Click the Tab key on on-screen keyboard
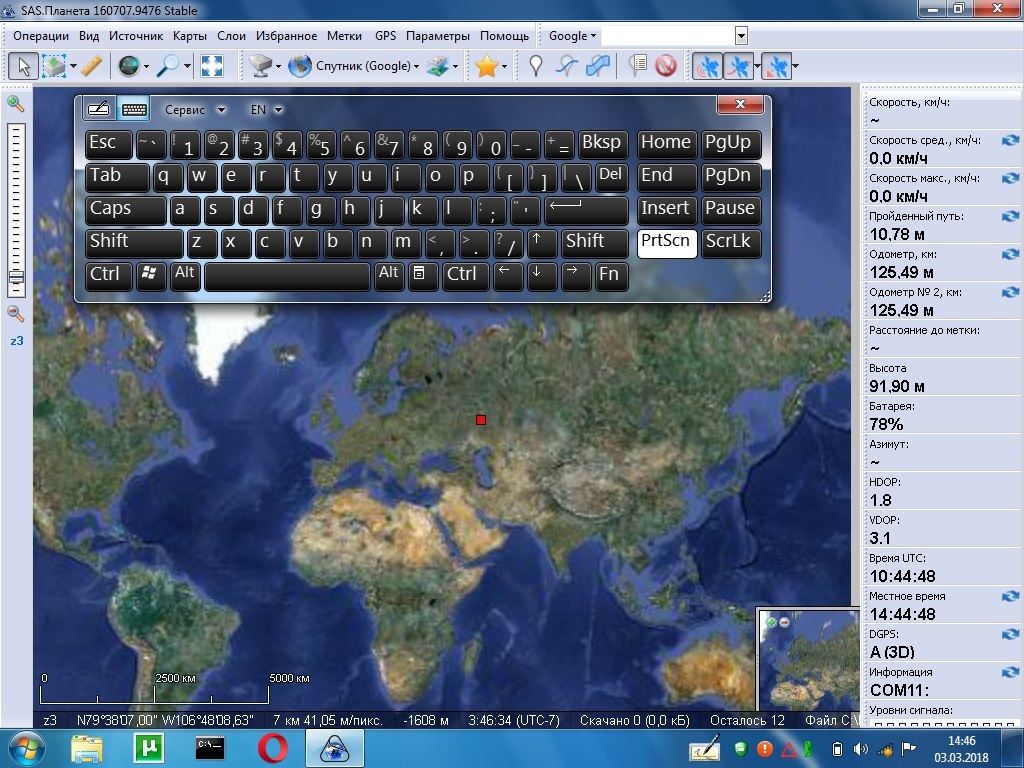1024x768 pixels. coord(117,177)
